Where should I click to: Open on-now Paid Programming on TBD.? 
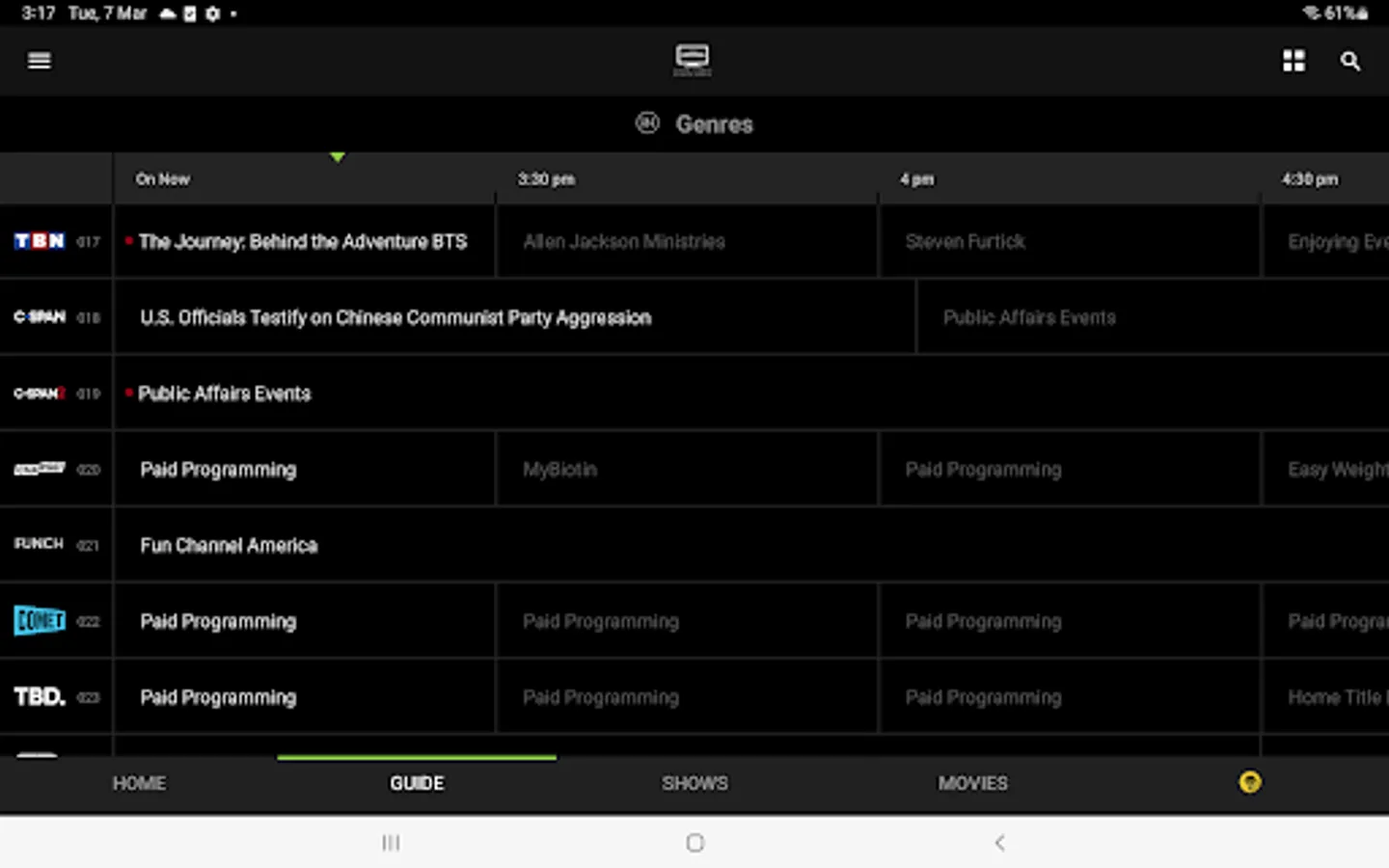tap(305, 697)
